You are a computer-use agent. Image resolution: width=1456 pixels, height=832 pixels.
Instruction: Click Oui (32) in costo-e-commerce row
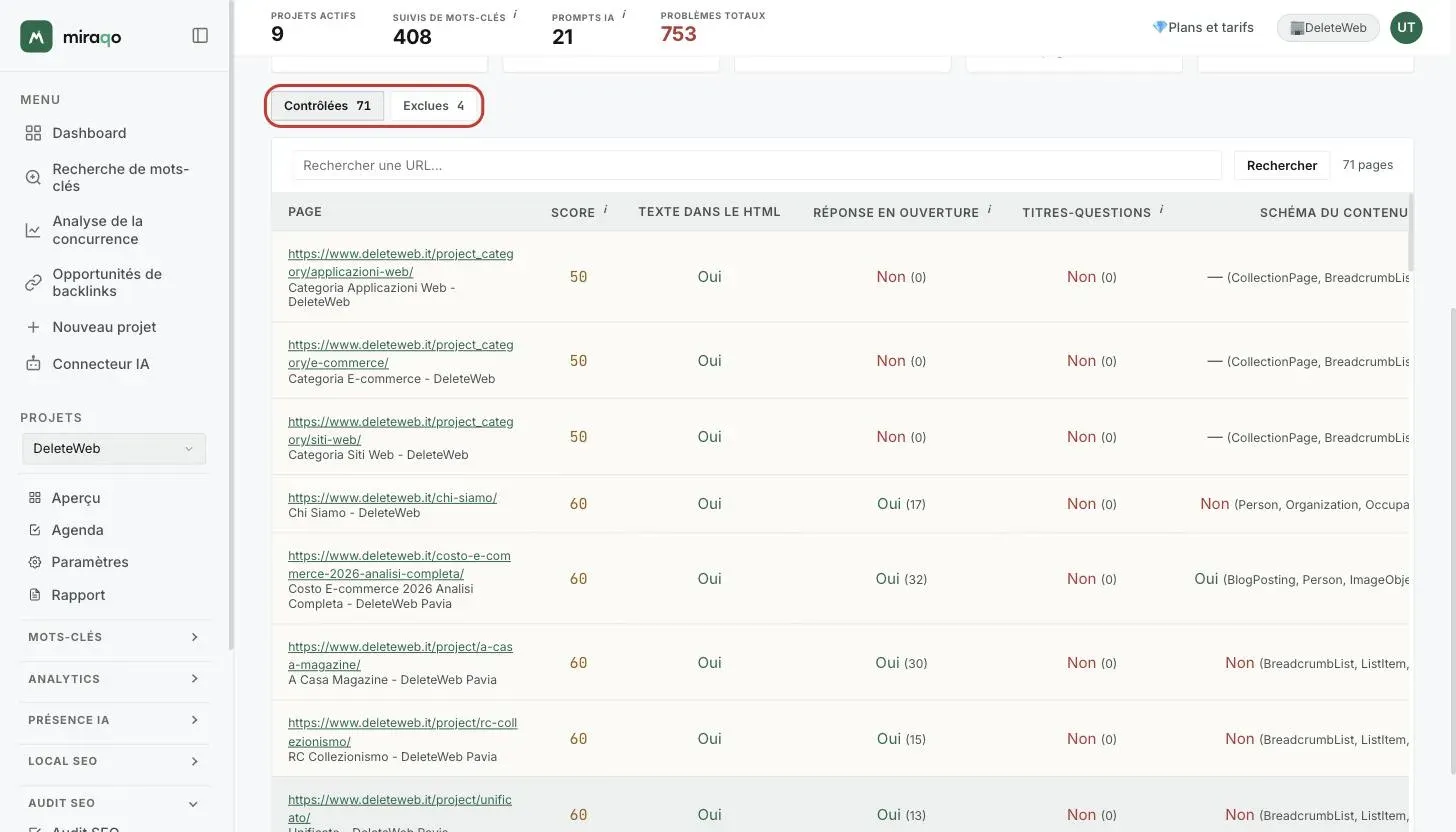click(x=901, y=579)
